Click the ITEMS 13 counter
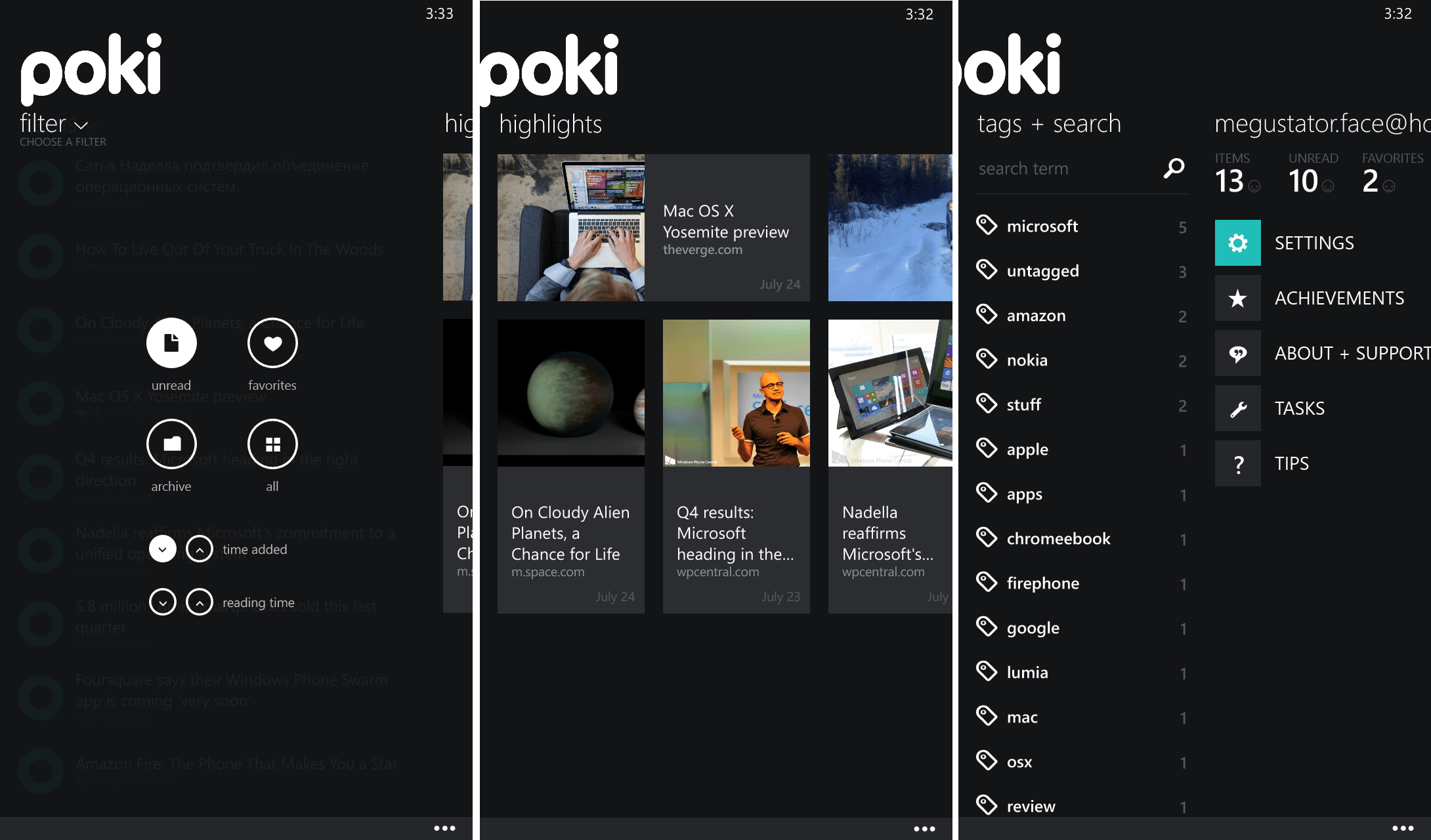 point(1237,174)
